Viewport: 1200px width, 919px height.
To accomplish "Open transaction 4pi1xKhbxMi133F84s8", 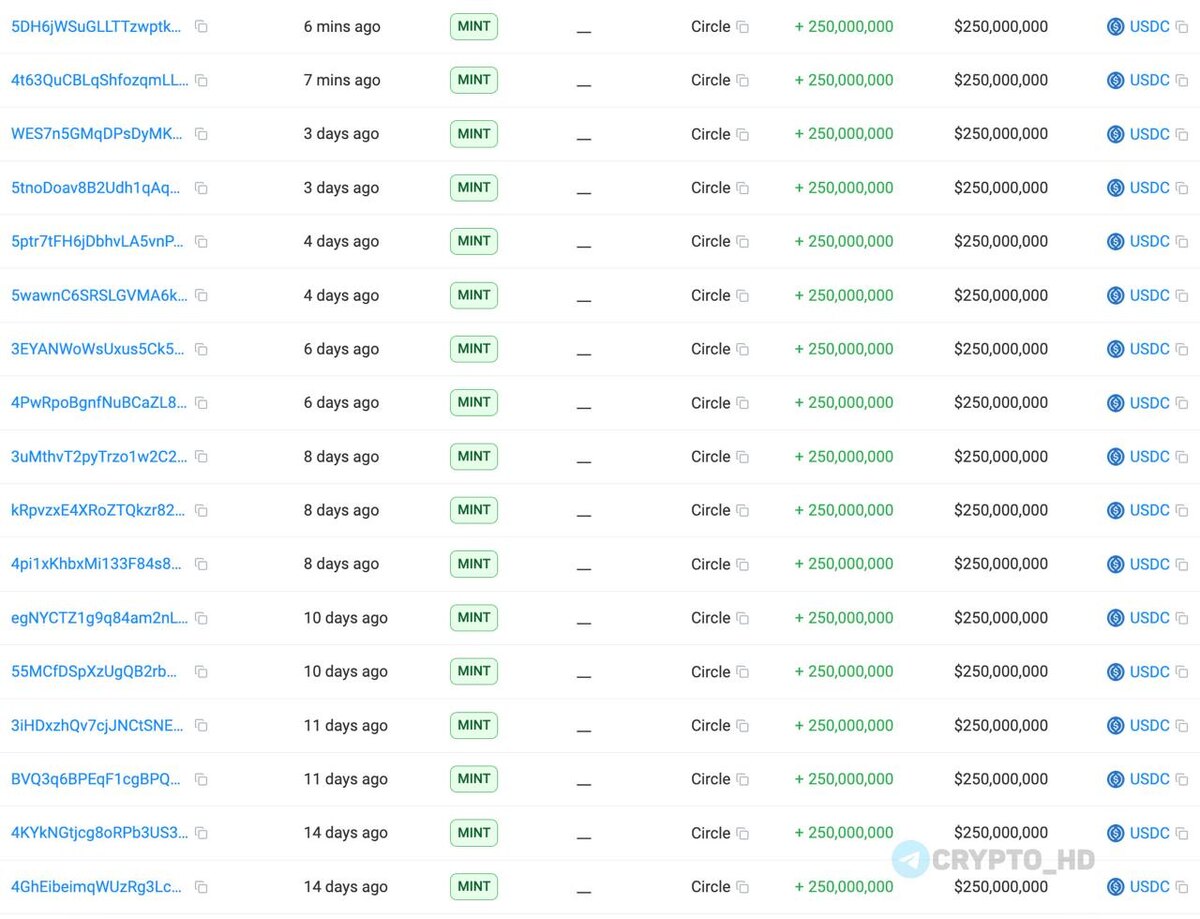I will tap(97, 564).
